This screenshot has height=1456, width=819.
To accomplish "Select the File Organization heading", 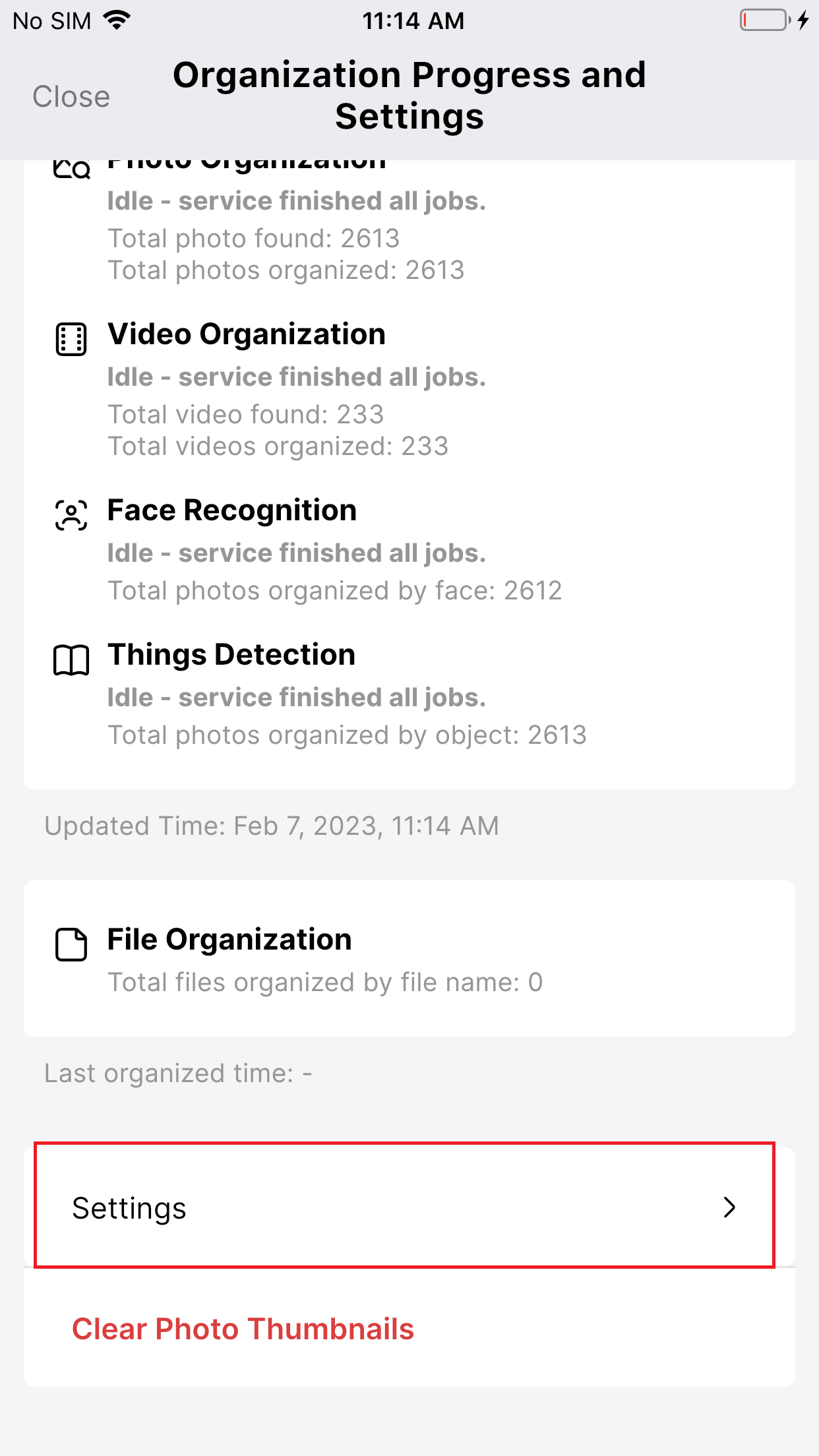I will [229, 940].
